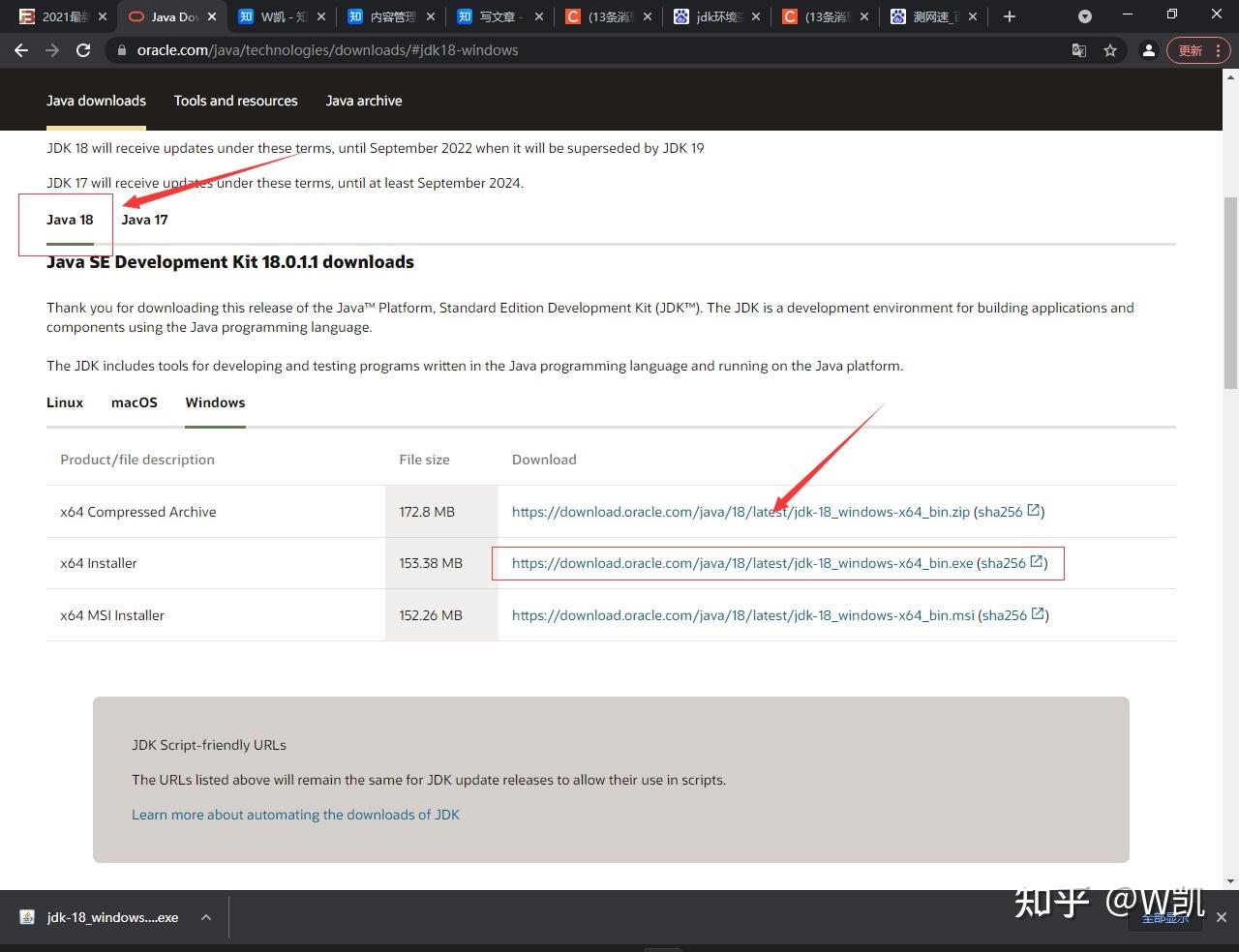Reload the current page

pyautogui.click(x=83, y=50)
